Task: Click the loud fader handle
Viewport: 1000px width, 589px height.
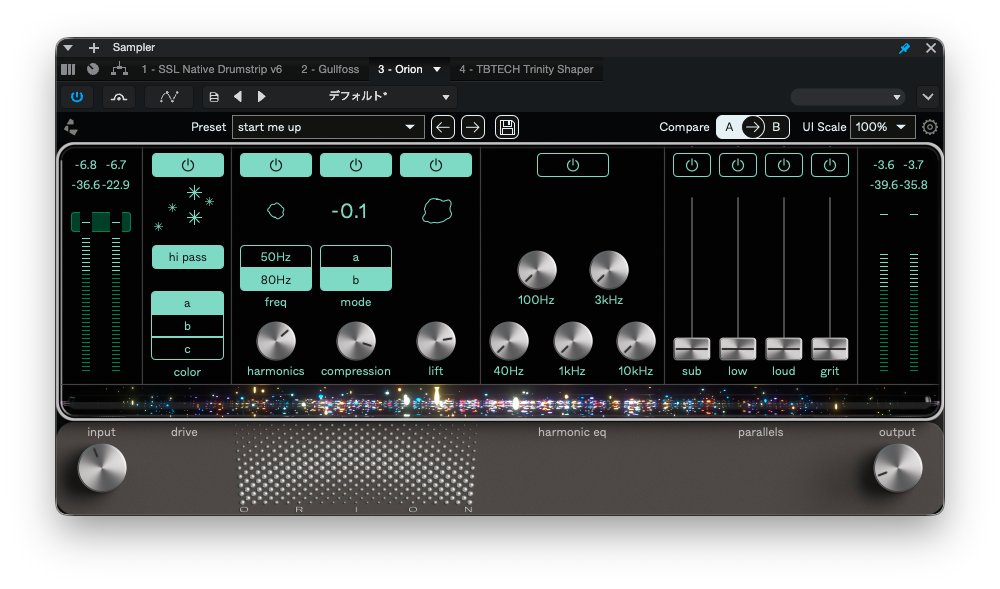Action: (x=784, y=349)
